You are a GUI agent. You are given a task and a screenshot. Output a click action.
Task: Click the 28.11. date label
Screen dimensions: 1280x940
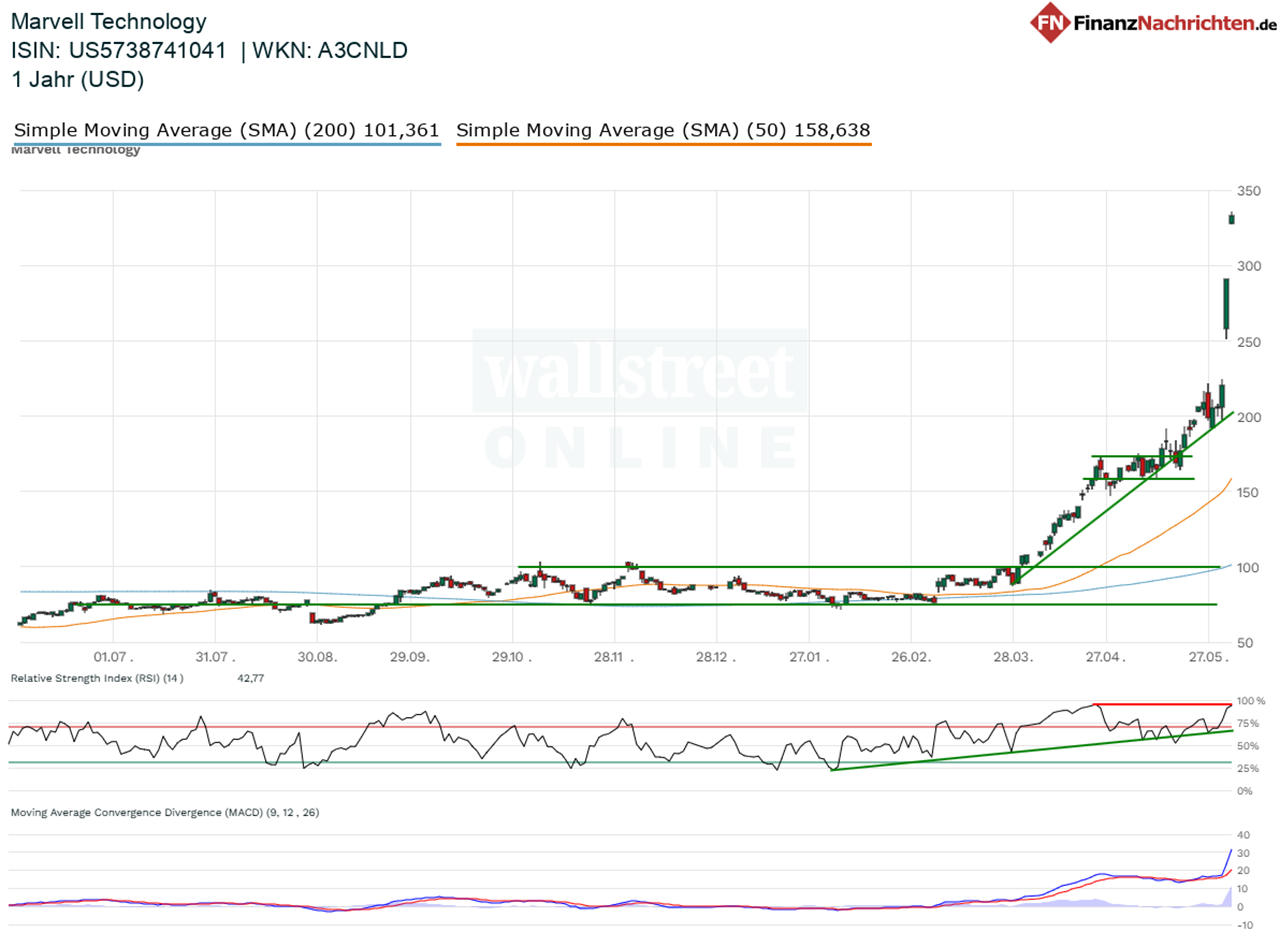pyautogui.click(x=613, y=658)
